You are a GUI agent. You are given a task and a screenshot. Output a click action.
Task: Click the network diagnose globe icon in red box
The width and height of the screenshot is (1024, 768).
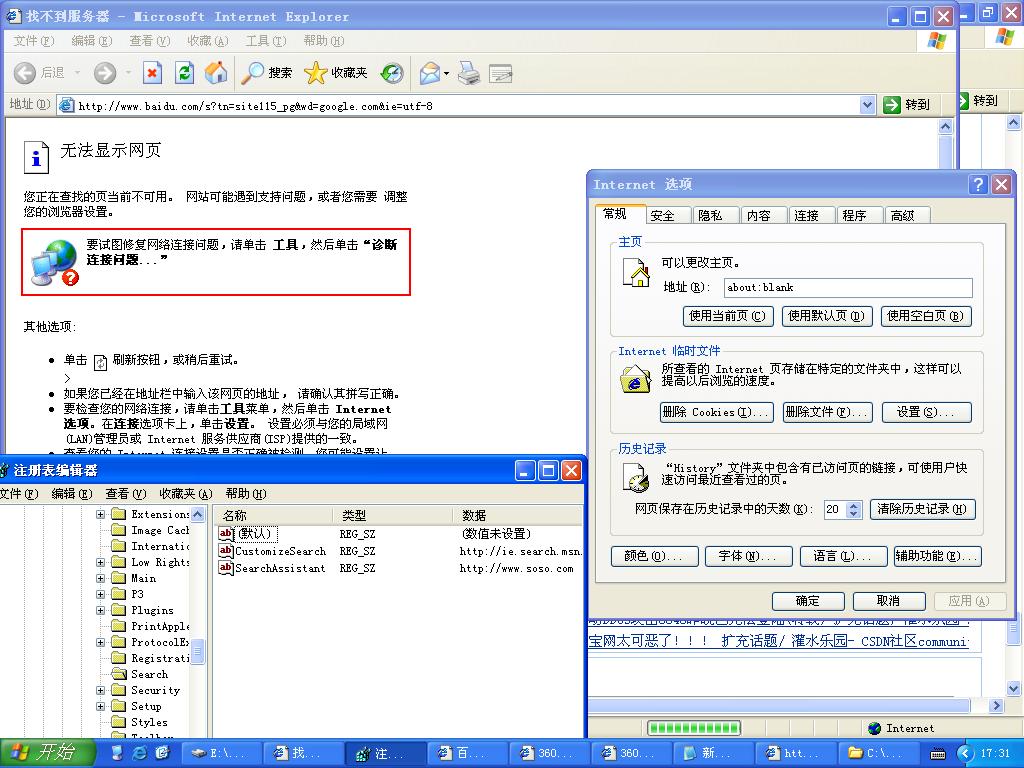click(x=55, y=263)
